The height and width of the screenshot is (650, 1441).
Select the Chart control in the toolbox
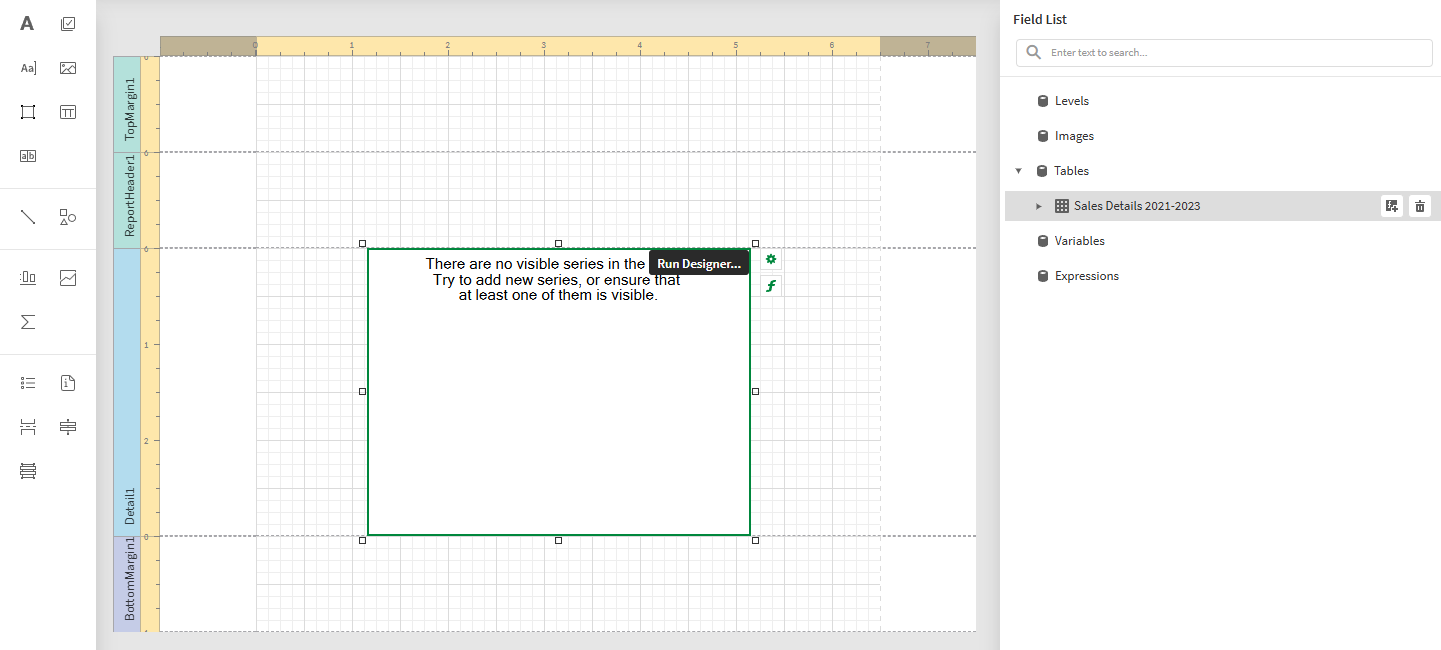pyautogui.click(x=68, y=277)
